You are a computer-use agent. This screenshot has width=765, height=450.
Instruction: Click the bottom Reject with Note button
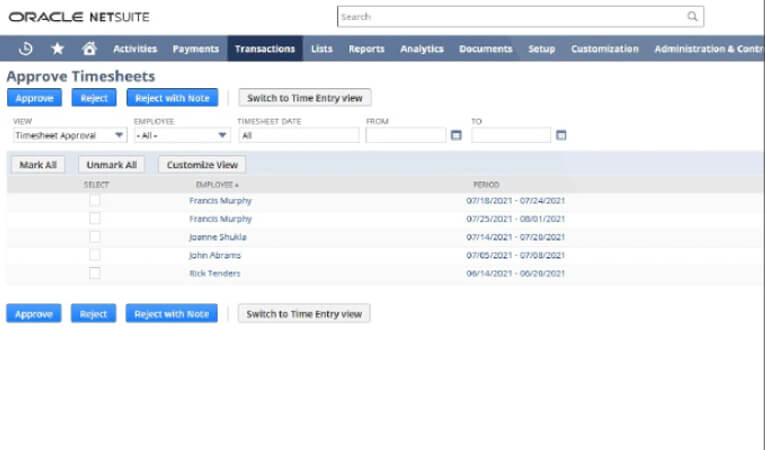click(x=171, y=314)
